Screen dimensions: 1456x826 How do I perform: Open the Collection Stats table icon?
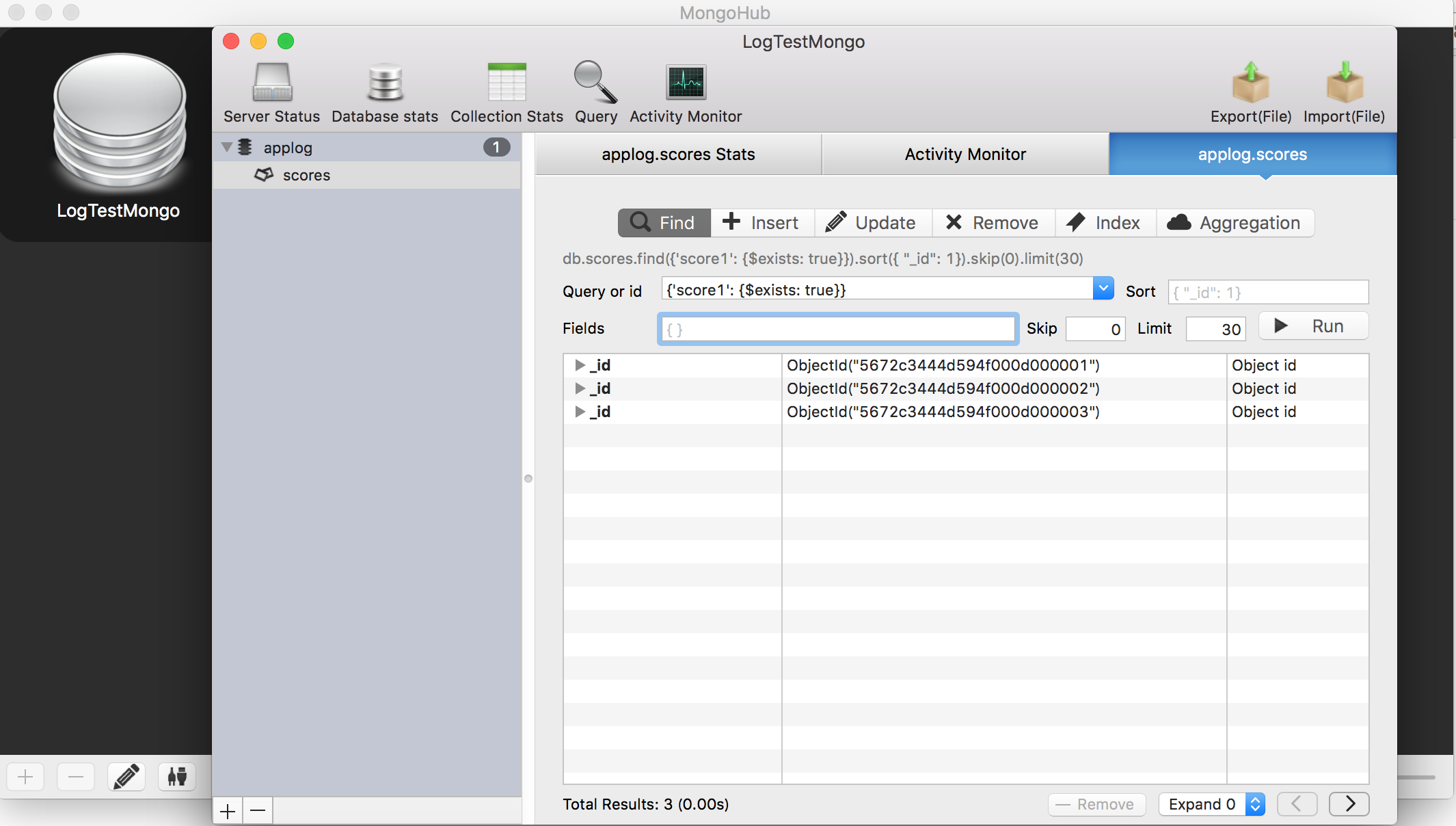(x=507, y=82)
